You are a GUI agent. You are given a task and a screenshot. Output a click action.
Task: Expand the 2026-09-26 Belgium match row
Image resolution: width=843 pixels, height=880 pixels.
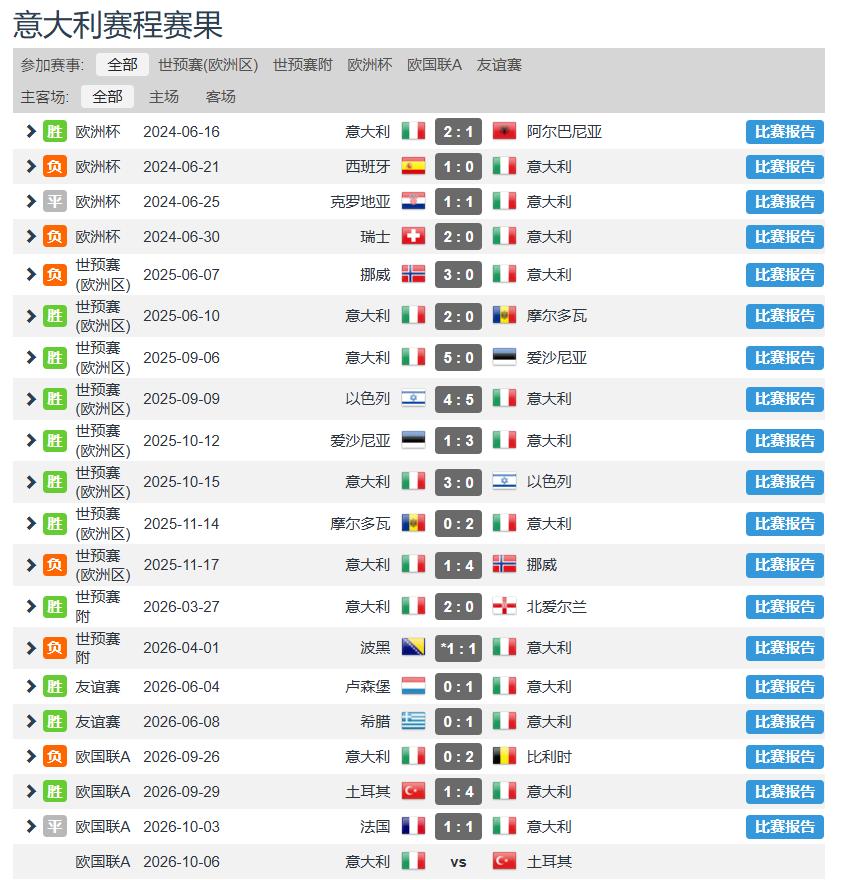[x=31, y=757]
